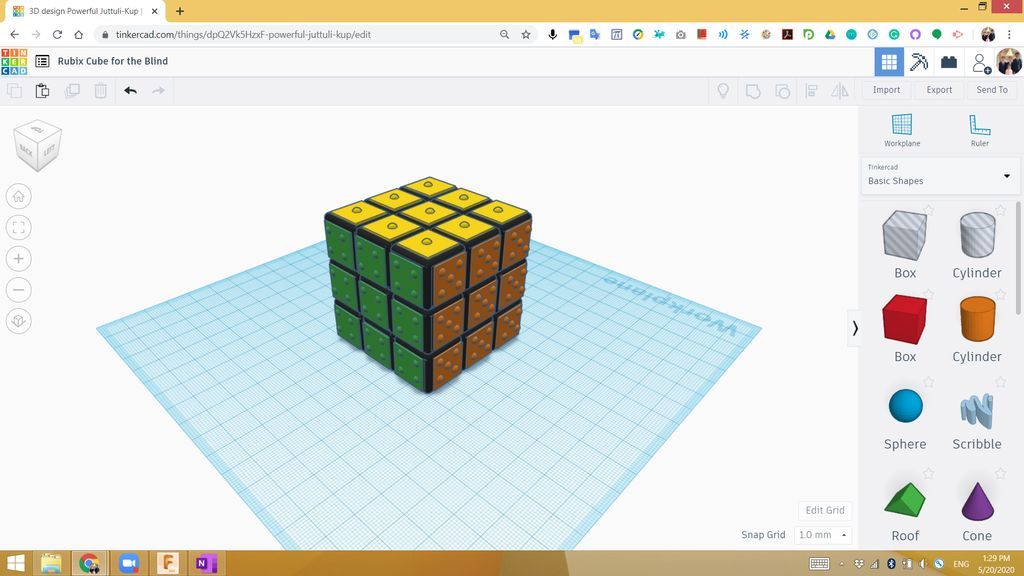Go to the browser home page
Screen dimensions: 1024x576
coord(78,35)
